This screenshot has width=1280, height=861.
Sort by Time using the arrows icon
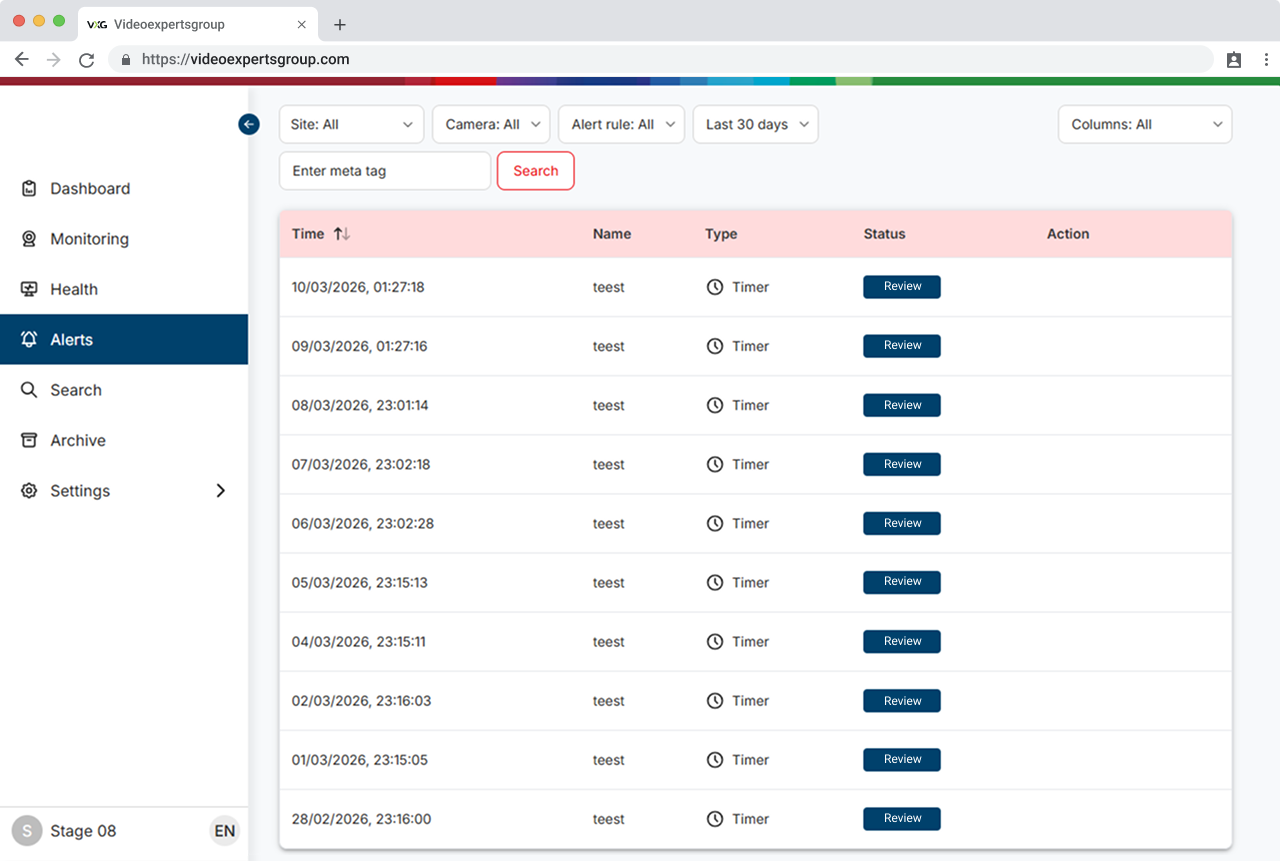(x=342, y=234)
